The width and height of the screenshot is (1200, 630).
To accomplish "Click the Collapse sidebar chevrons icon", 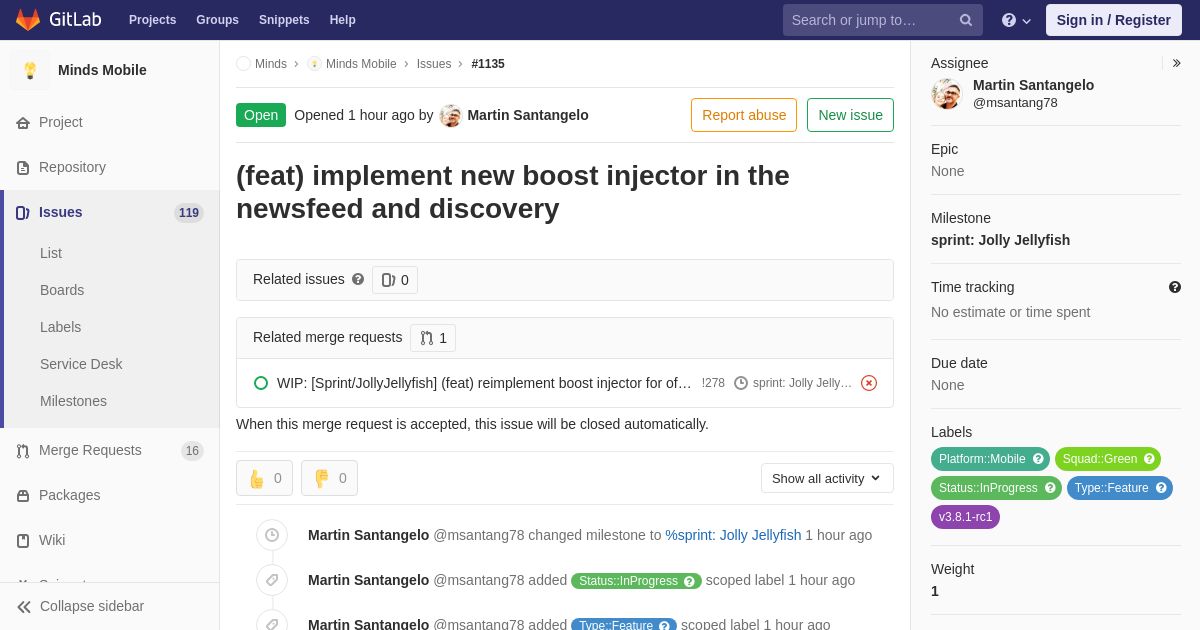I will 24,607.
